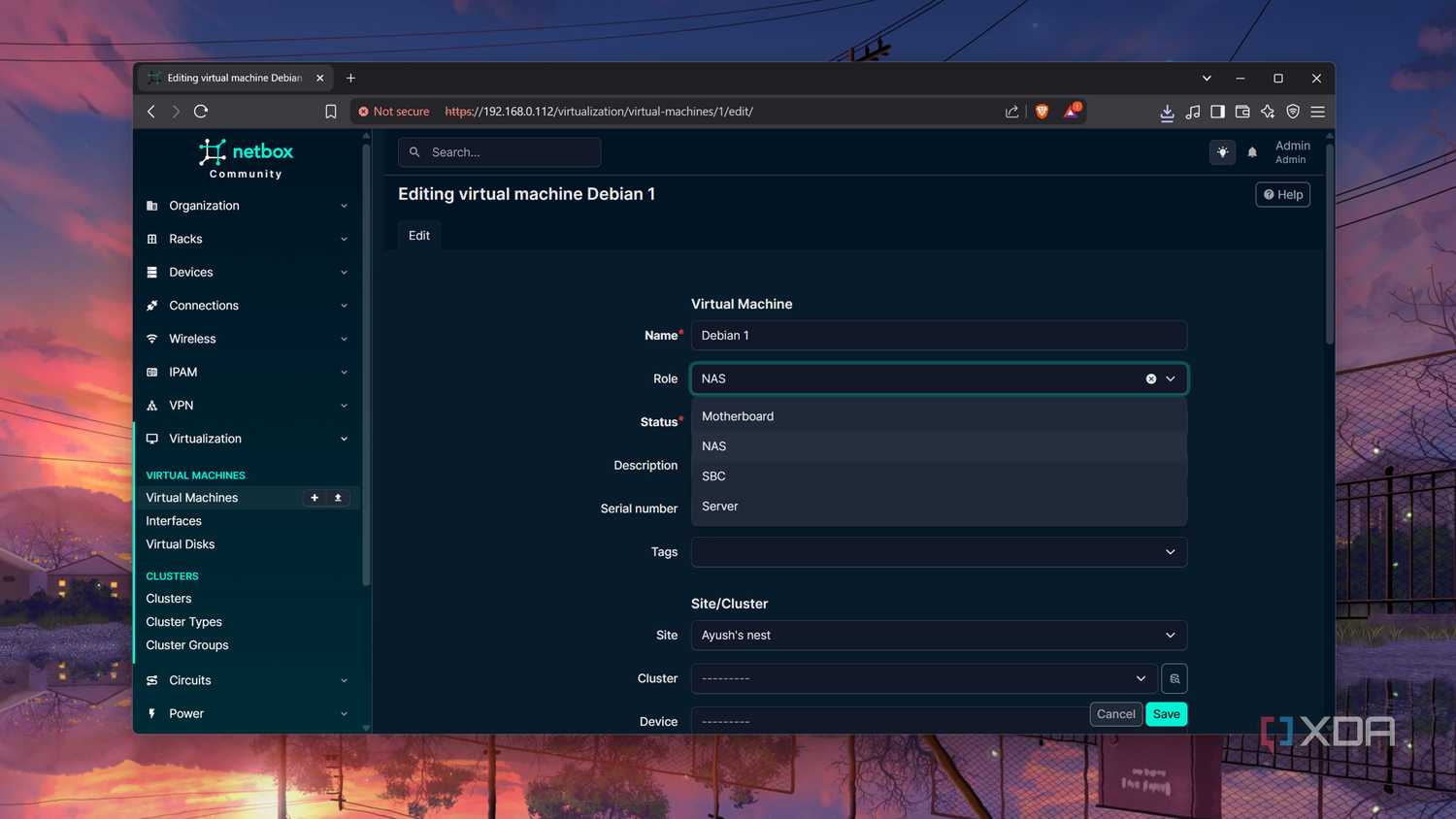Close the Editing virtual machine tab
The height and width of the screenshot is (819, 1456).
[320, 79]
